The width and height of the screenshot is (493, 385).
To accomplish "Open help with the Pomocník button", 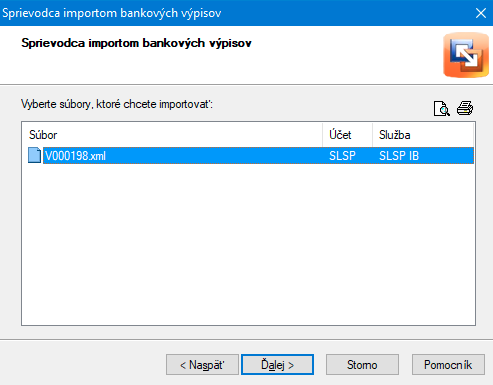I will tap(448, 365).
